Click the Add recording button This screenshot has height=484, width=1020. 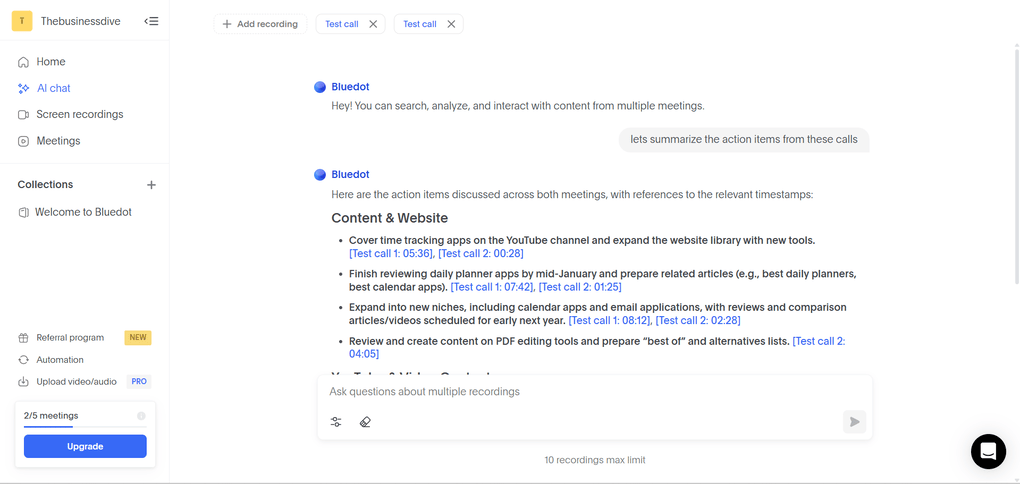pos(260,24)
